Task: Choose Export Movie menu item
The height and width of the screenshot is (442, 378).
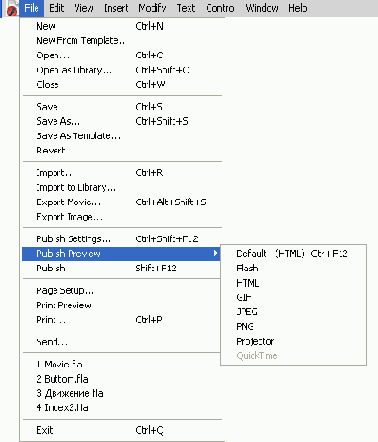Action: pos(122,202)
